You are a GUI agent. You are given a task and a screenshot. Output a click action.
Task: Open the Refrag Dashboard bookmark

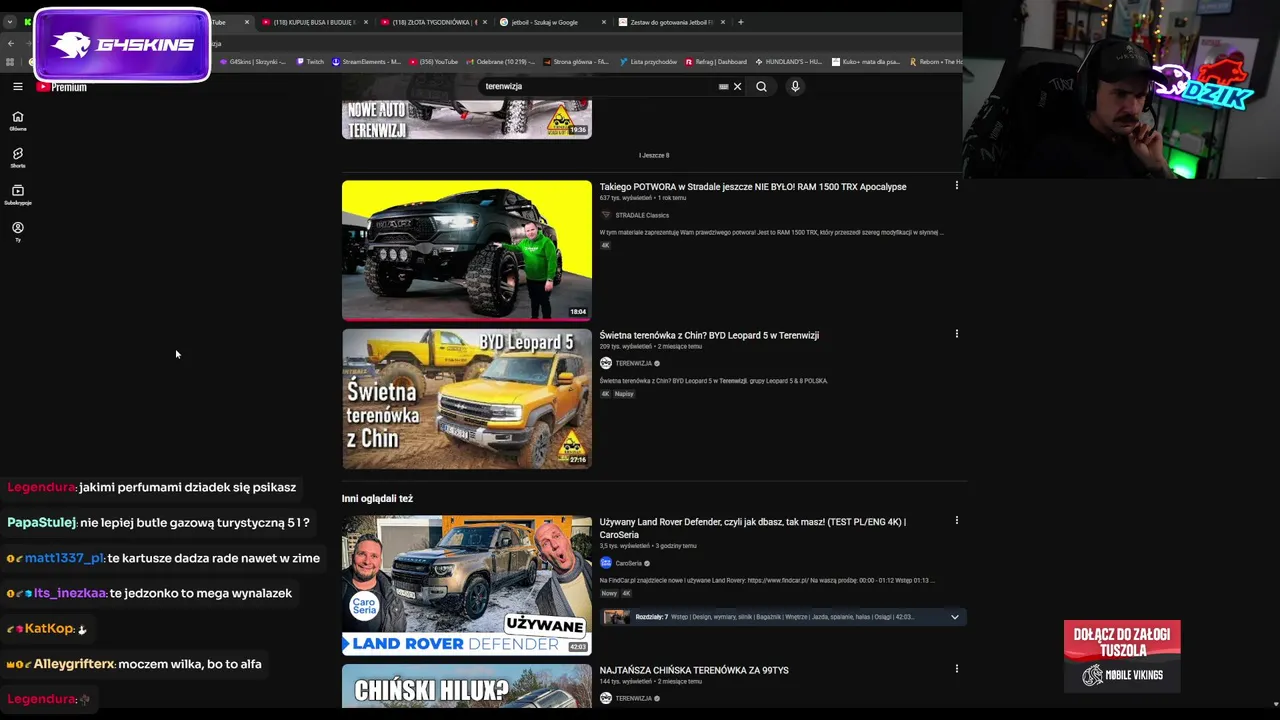coord(715,62)
